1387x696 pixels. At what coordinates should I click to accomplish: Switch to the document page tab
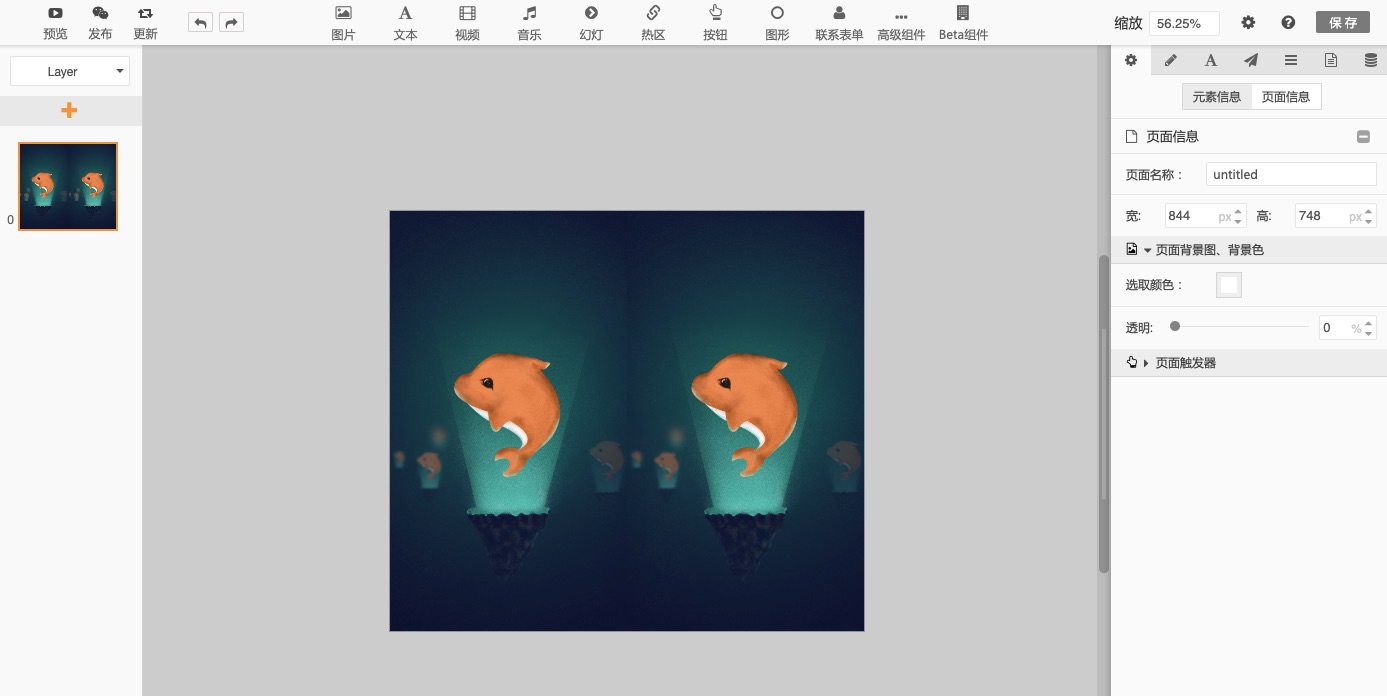click(1331, 60)
